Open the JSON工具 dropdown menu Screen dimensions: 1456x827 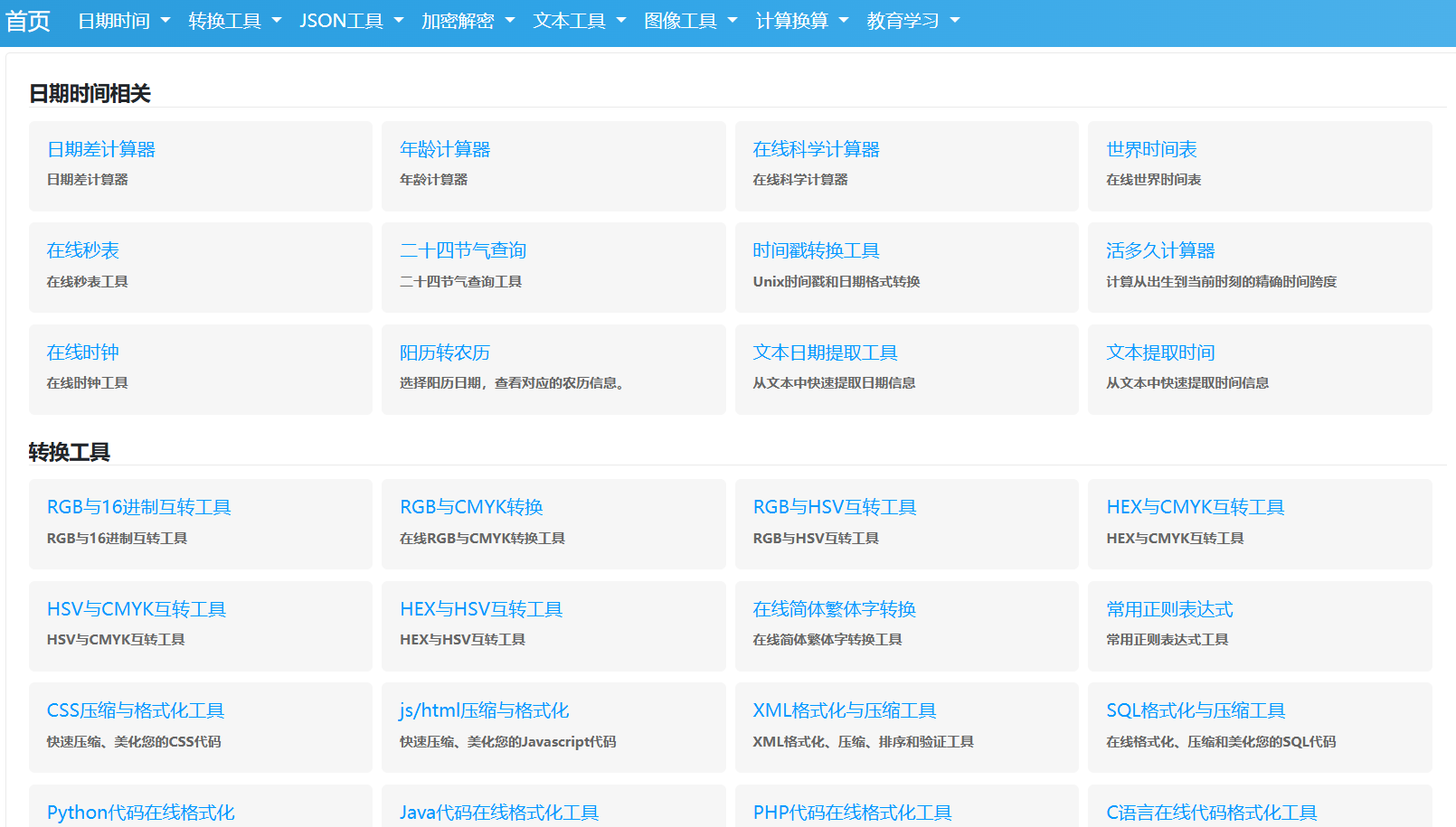(350, 21)
